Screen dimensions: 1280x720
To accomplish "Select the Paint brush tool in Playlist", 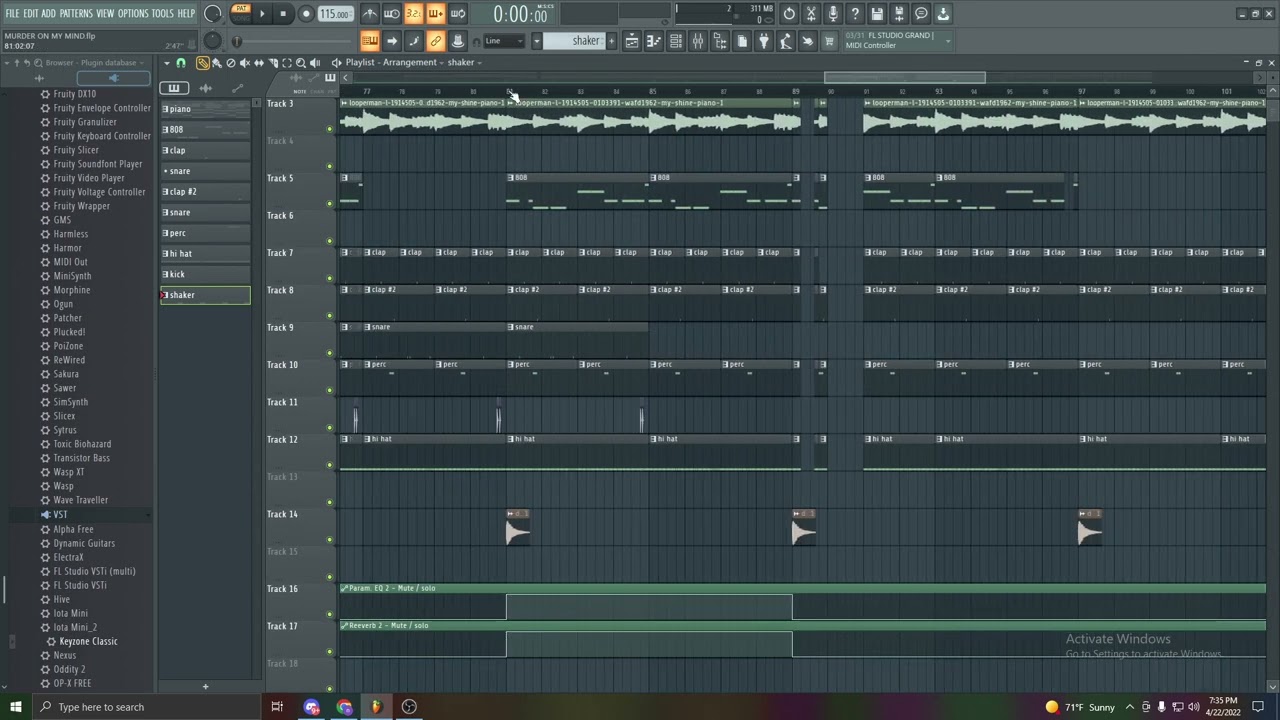I will pyautogui.click(x=217, y=63).
